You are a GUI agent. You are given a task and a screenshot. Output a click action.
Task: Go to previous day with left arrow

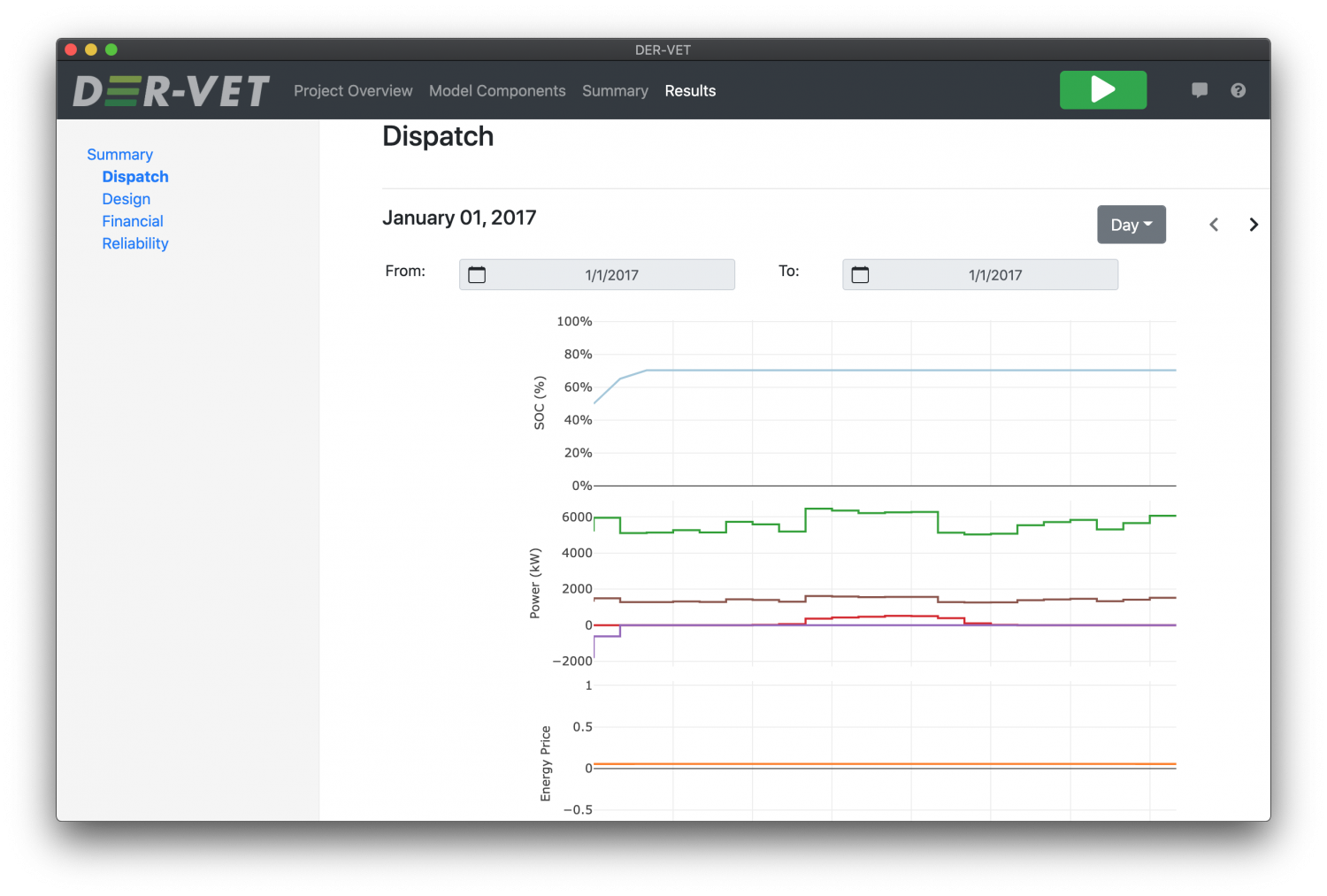1214,225
